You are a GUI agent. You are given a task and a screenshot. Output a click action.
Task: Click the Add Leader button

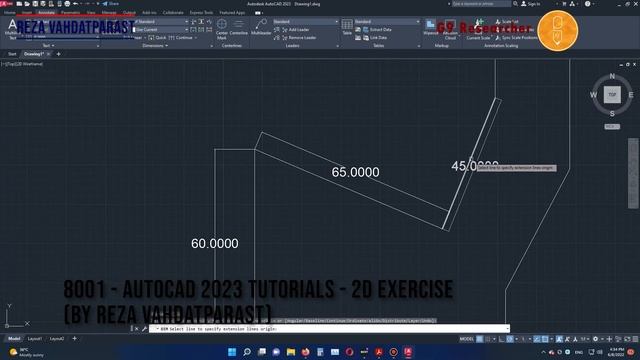[x=295, y=30]
